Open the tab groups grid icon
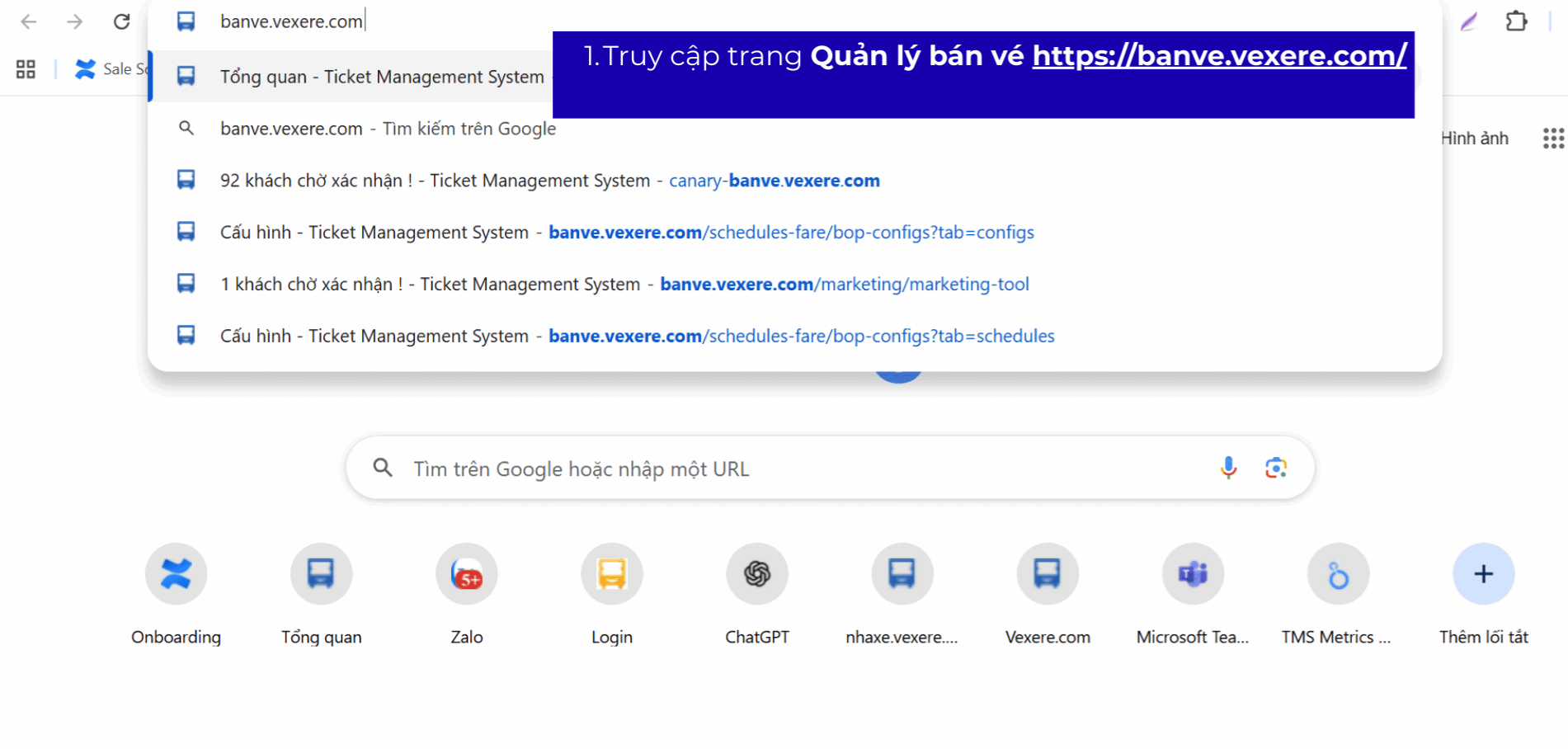1568x749 pixels. click(26, 69)
